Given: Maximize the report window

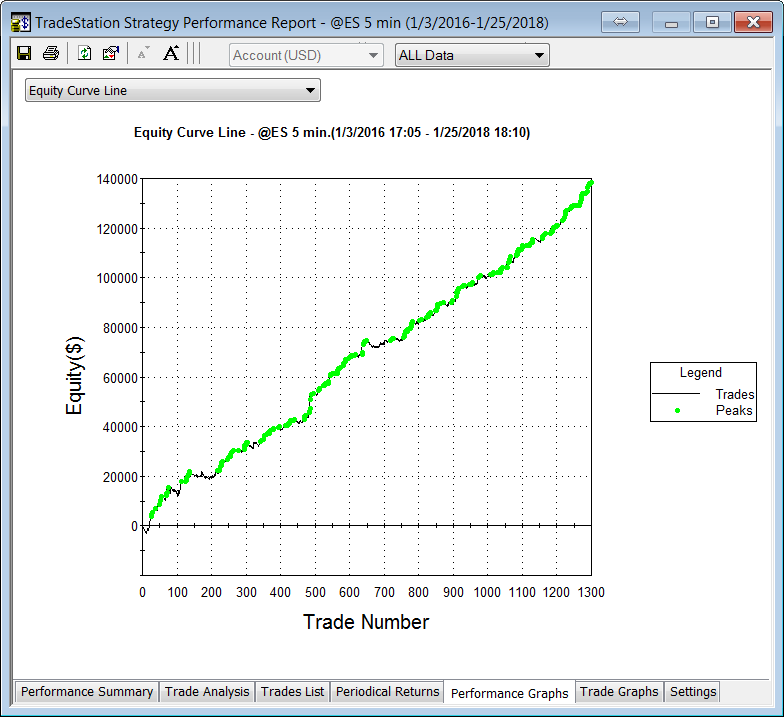Looking at the screenshot, I should click(x=712, y=22).
